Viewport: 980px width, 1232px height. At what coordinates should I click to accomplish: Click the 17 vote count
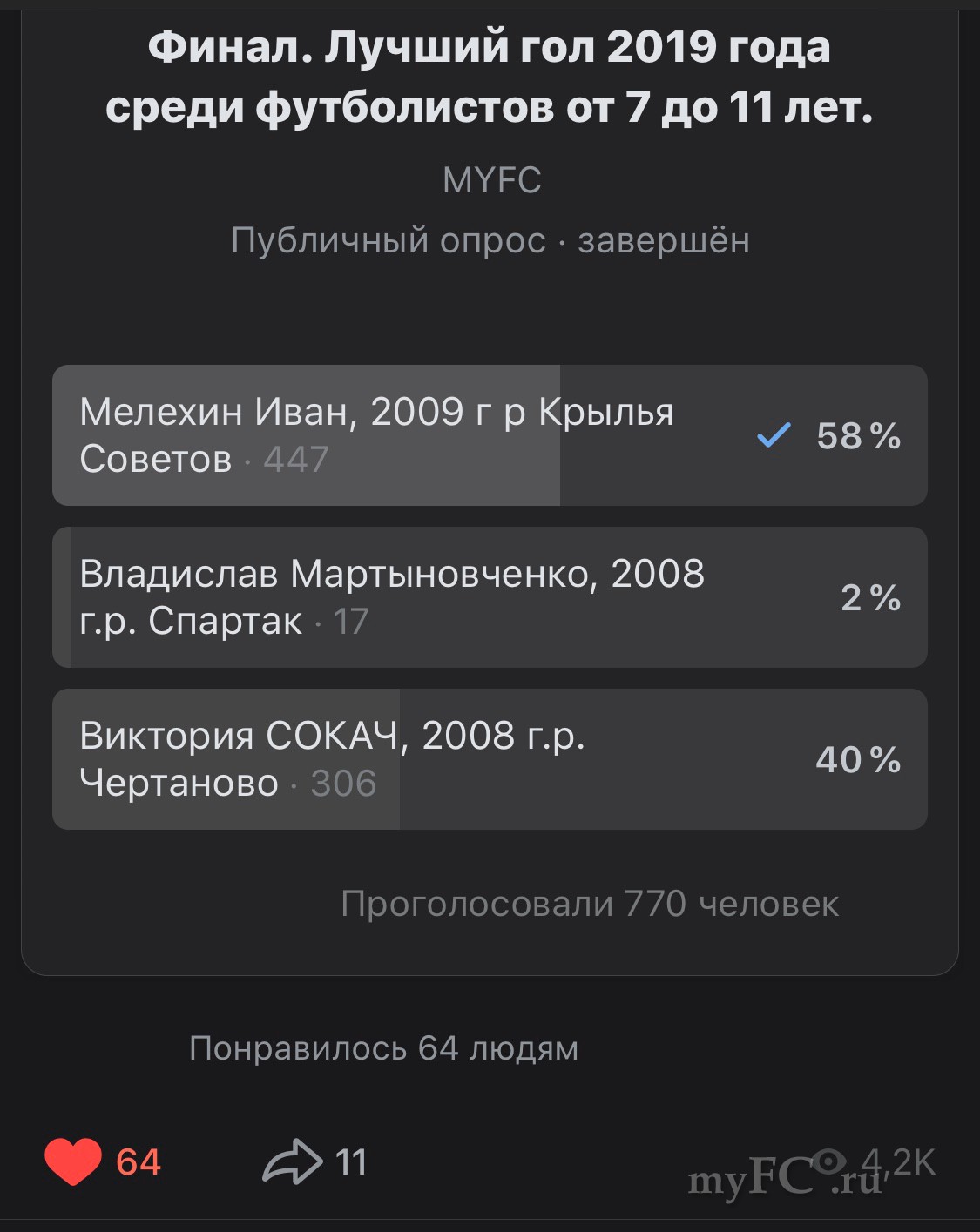[x=351, y=622]
